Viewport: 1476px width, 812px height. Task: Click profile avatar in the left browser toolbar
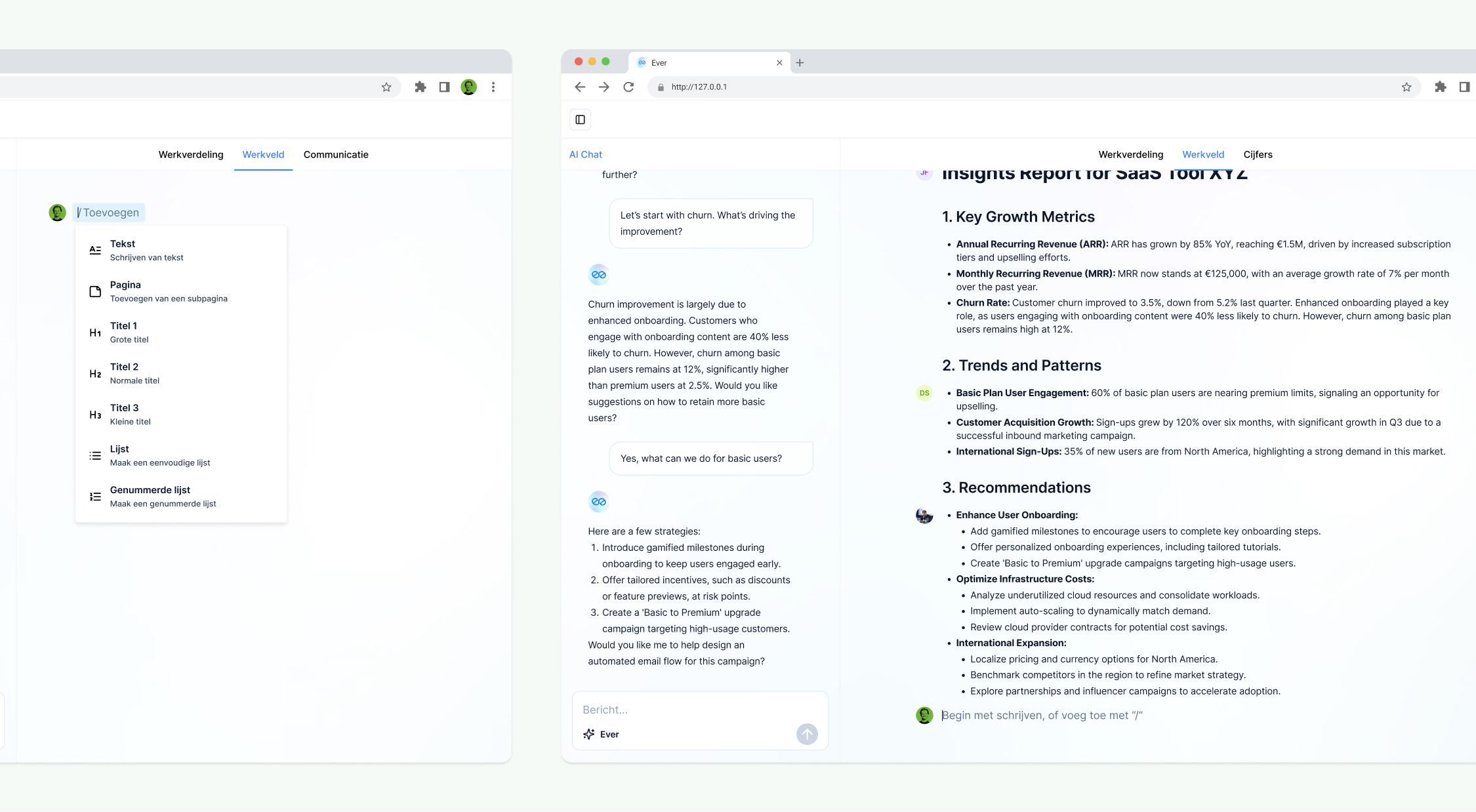click(x=468, y=87)
